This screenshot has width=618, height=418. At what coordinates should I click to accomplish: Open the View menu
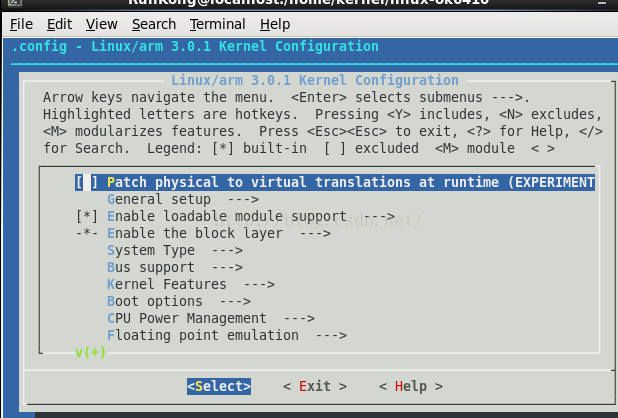click(102, 24)
